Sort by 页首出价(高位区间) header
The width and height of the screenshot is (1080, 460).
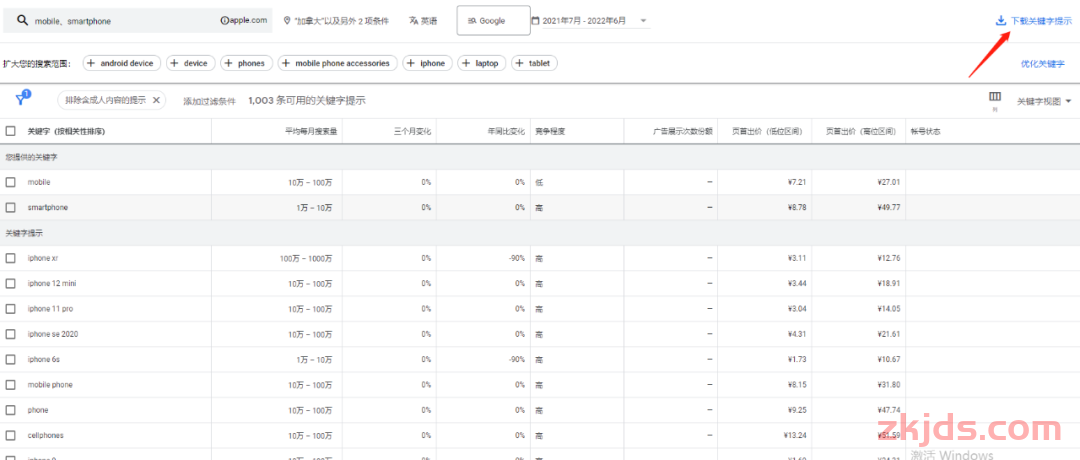point(861,131)
